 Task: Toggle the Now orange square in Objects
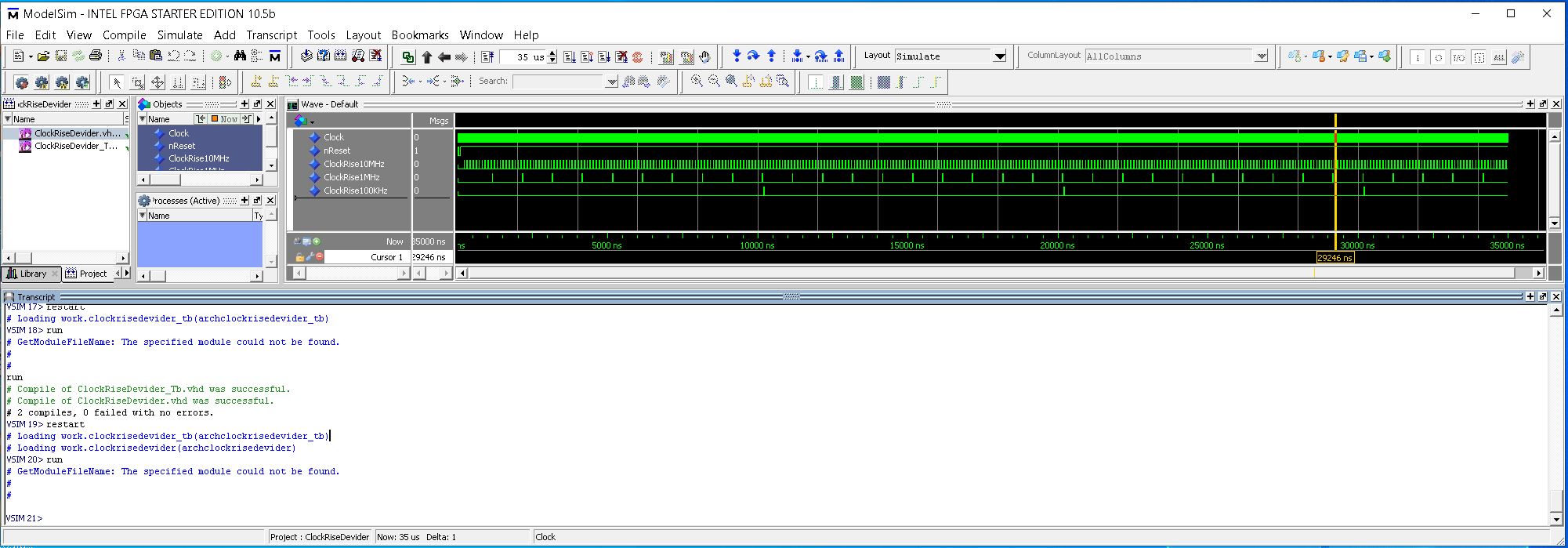[215, 119]
